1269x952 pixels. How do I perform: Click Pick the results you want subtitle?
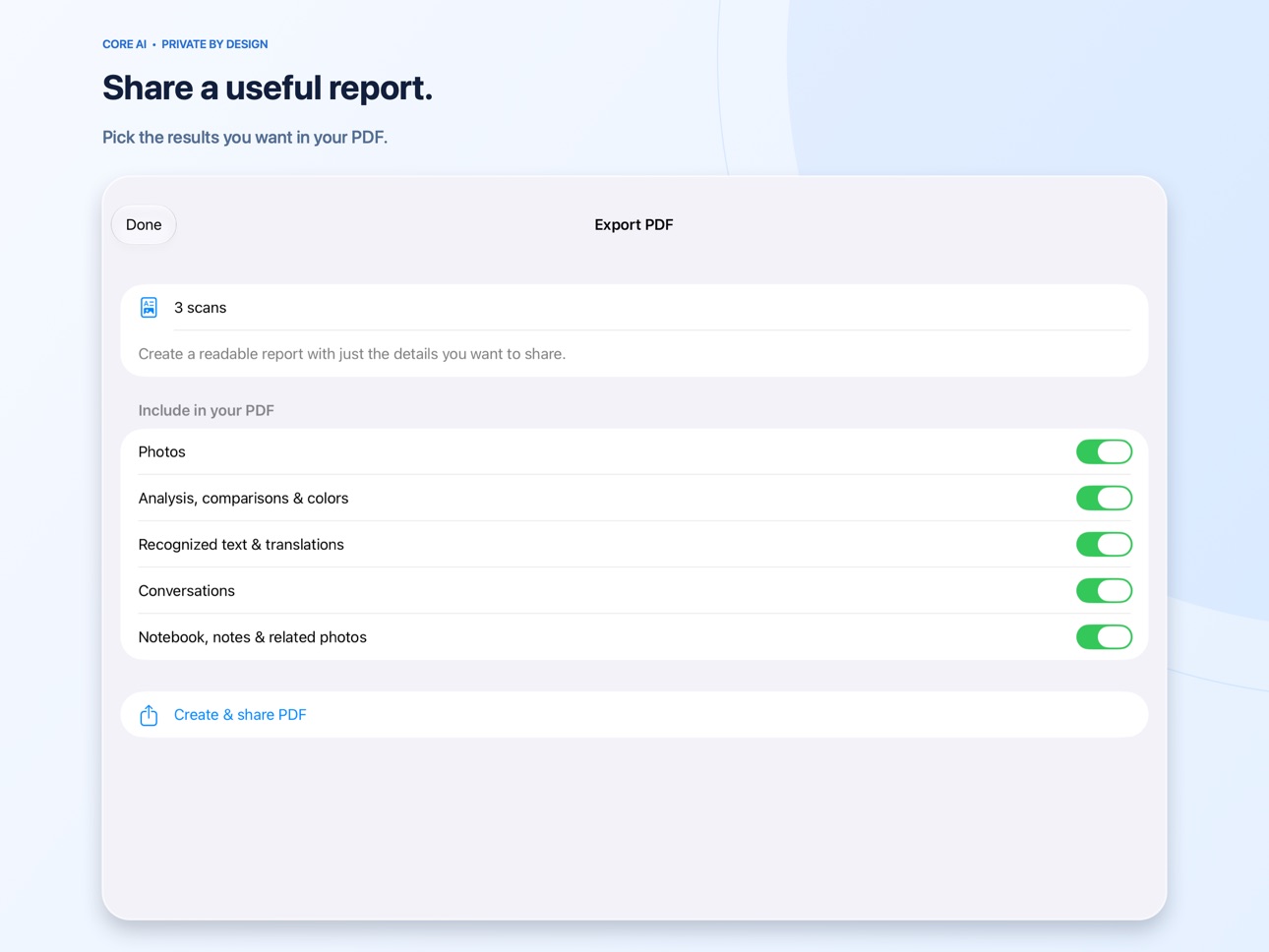(x=245, y=138)
